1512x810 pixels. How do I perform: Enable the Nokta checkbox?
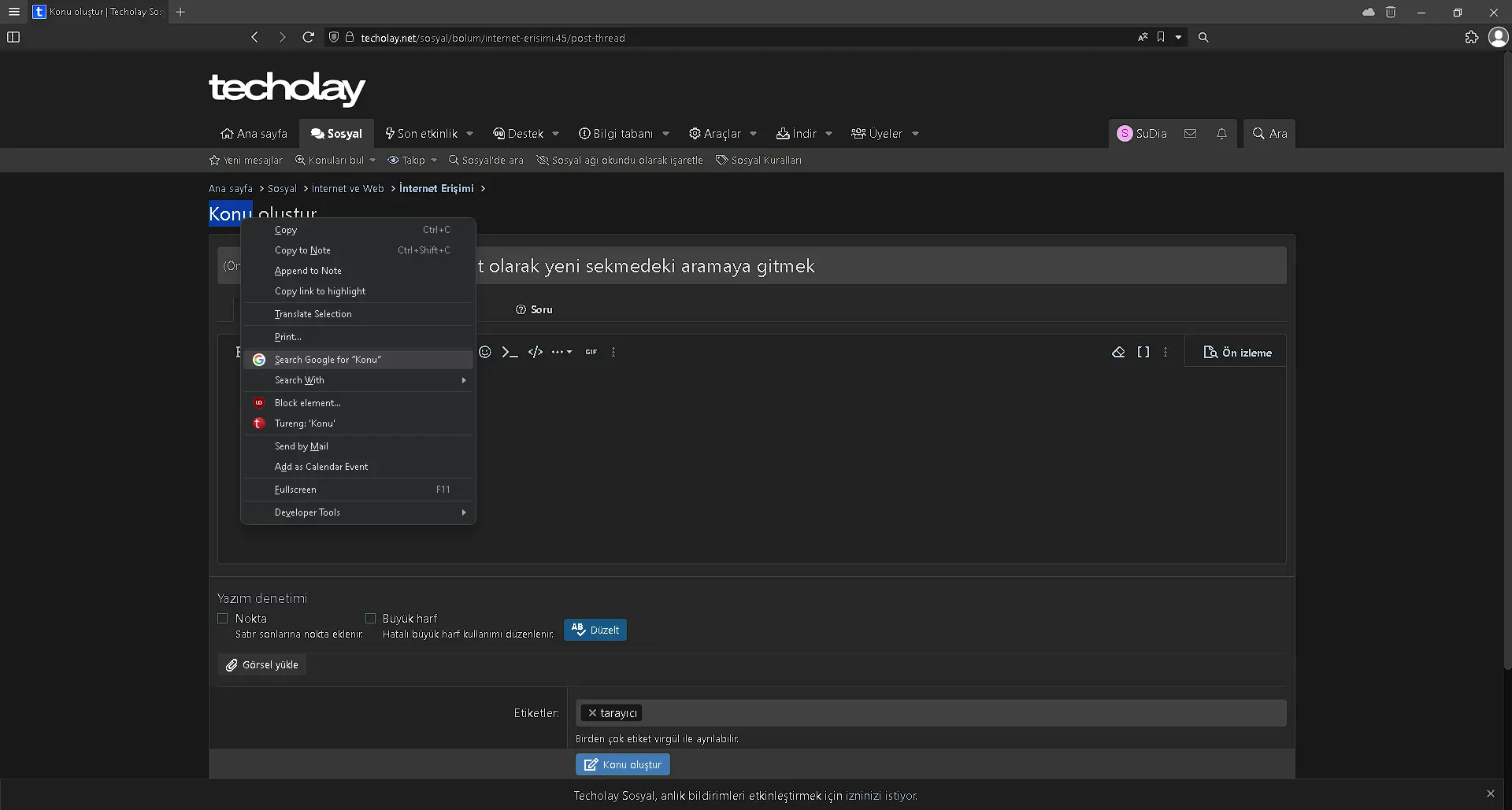pyautogui.click(x=223, y=619)
